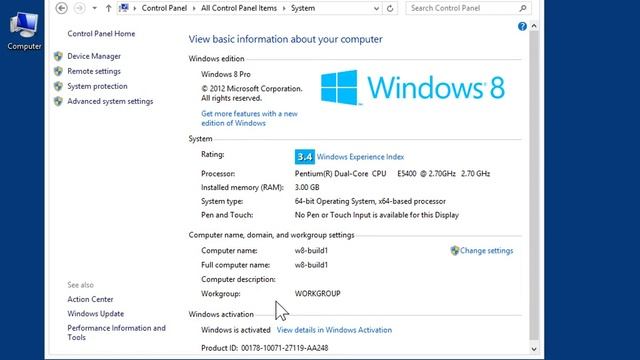Open Remote settings link
This screenshot has height=360, width=640.
pos(94,71)
